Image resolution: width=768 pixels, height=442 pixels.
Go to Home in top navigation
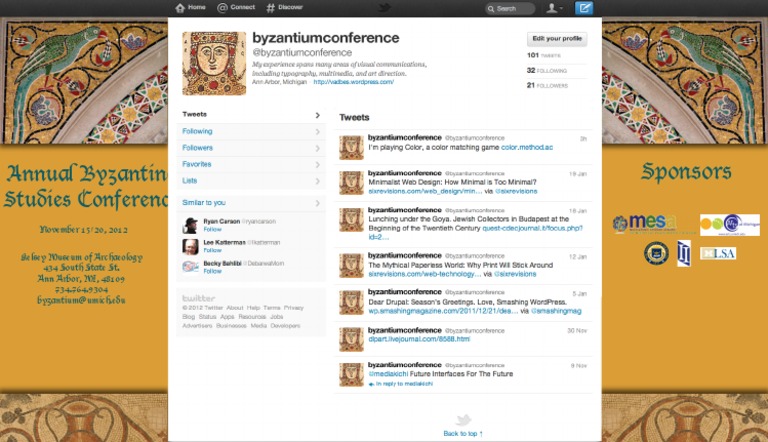191,7
